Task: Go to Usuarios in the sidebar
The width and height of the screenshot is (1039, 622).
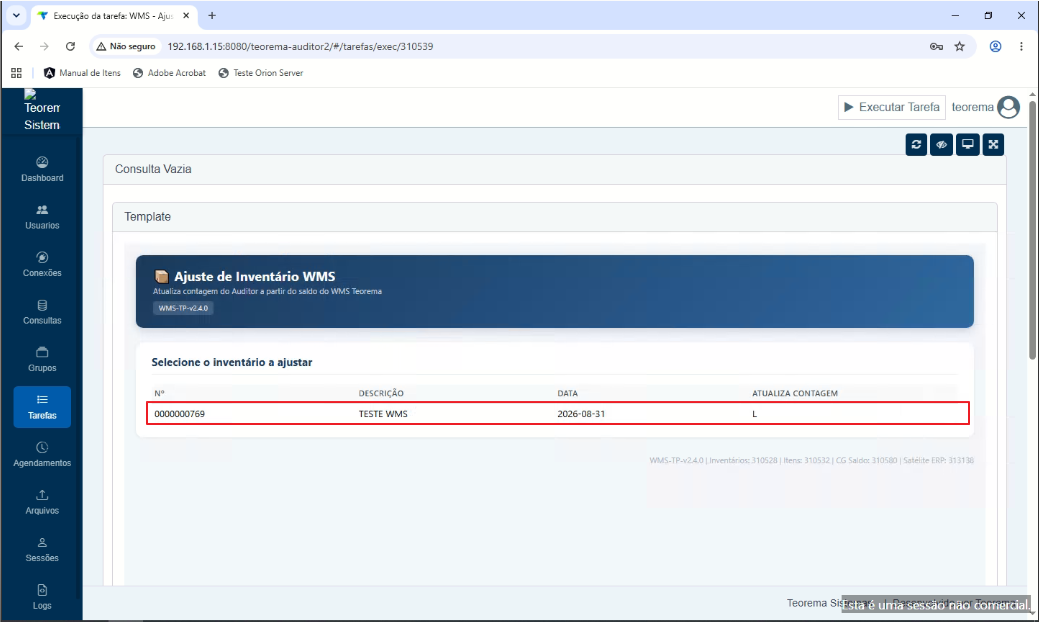Action: (x=42, y=217)
